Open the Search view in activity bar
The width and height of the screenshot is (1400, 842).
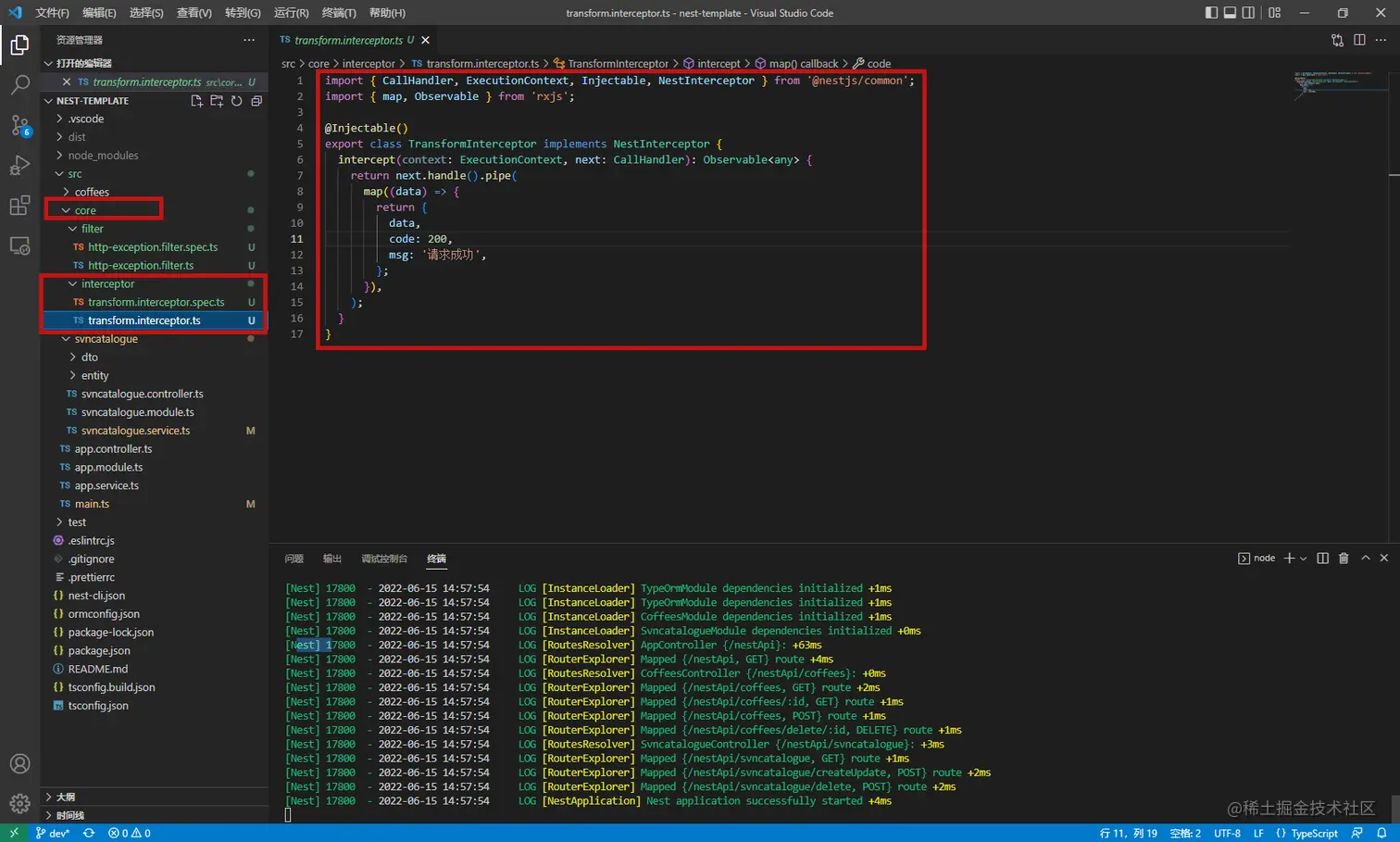(x=19, y=85)
